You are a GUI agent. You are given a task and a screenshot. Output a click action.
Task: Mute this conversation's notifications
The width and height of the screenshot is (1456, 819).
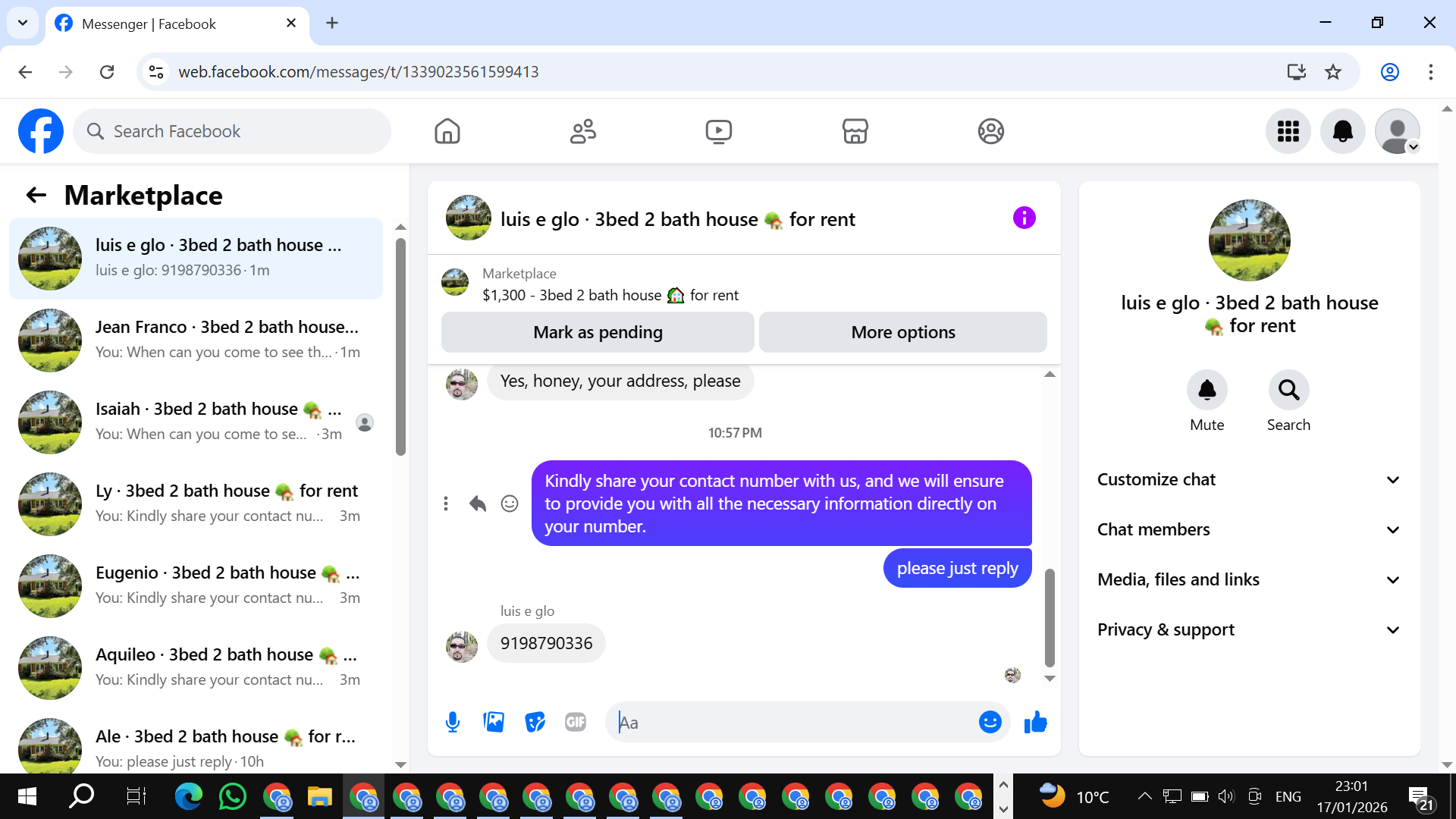tap(1207, 391)
